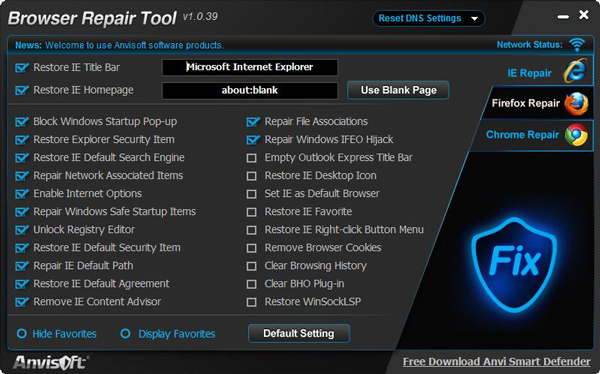Viewport: 600px width, 374px height.
Task: Select the Hide Favorites radio button
Action: (21, 334)
